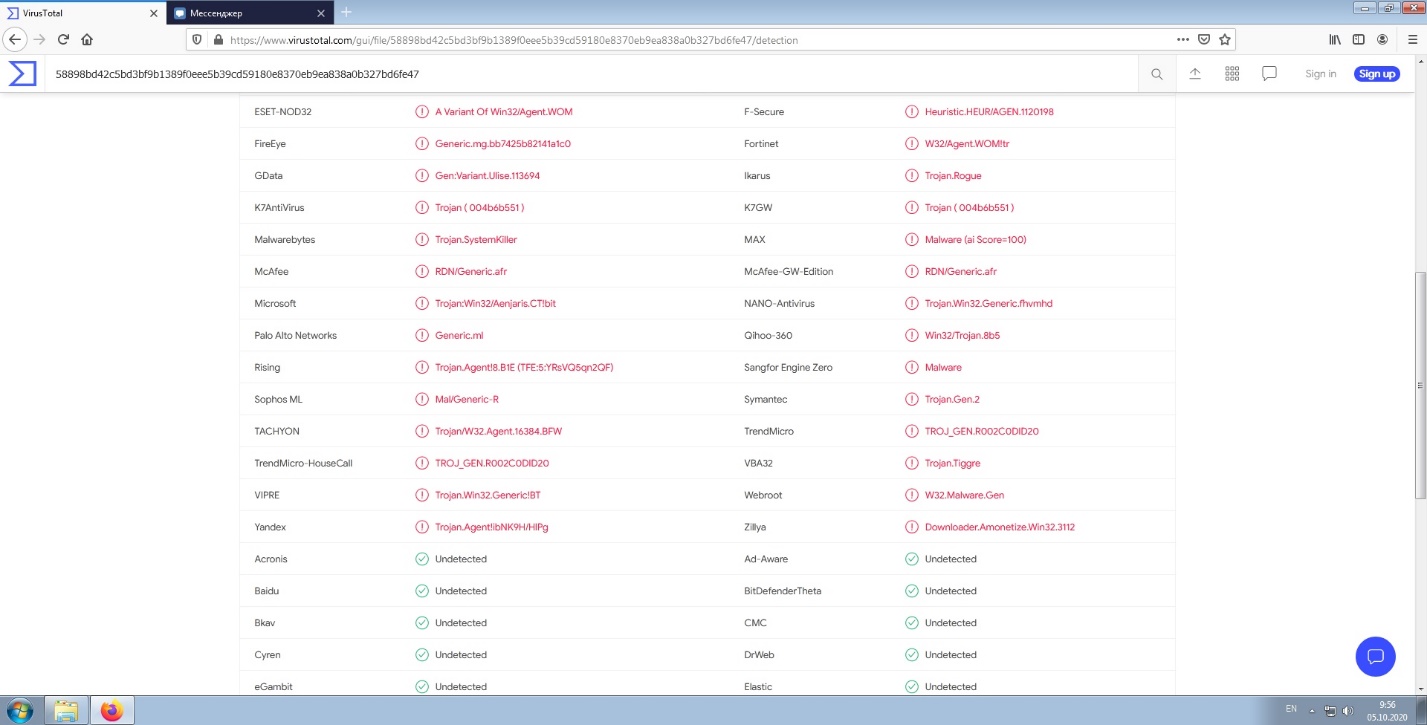This screenshot has height=725, width=1427.
Task: Click the 'ESET-NOD32' engine name
Action: click(x=283, y=112)
